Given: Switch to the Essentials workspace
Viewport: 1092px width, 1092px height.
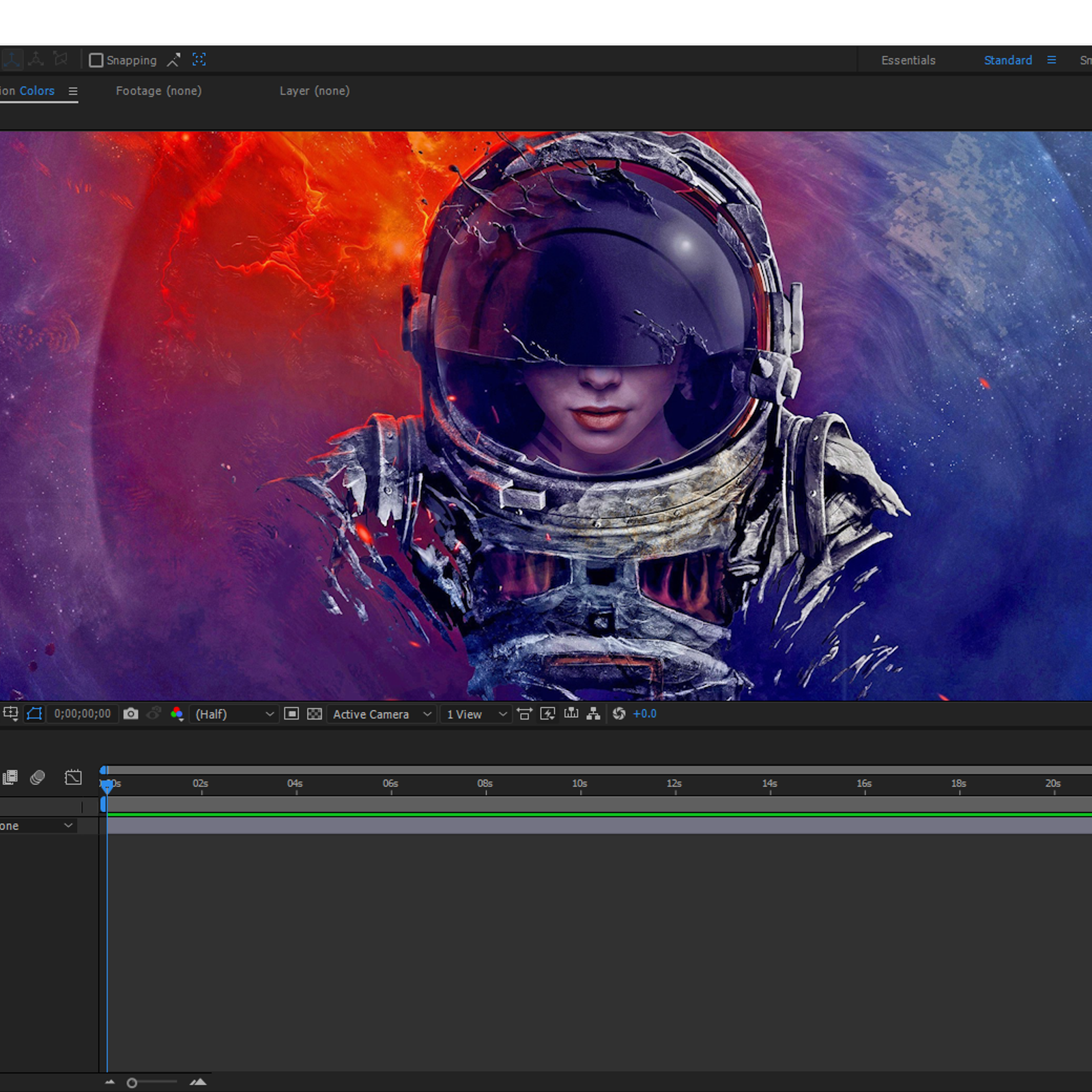Looking at the screenshot, I should 908,60.
